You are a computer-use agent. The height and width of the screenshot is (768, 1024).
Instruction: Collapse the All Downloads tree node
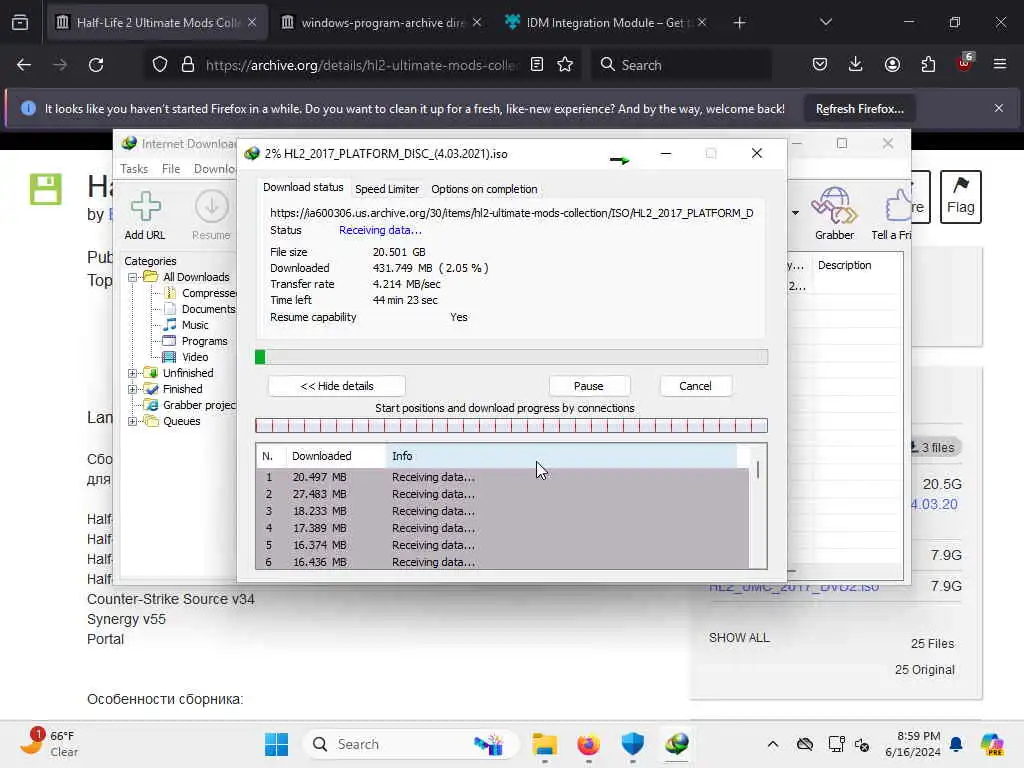coord(133,277)
